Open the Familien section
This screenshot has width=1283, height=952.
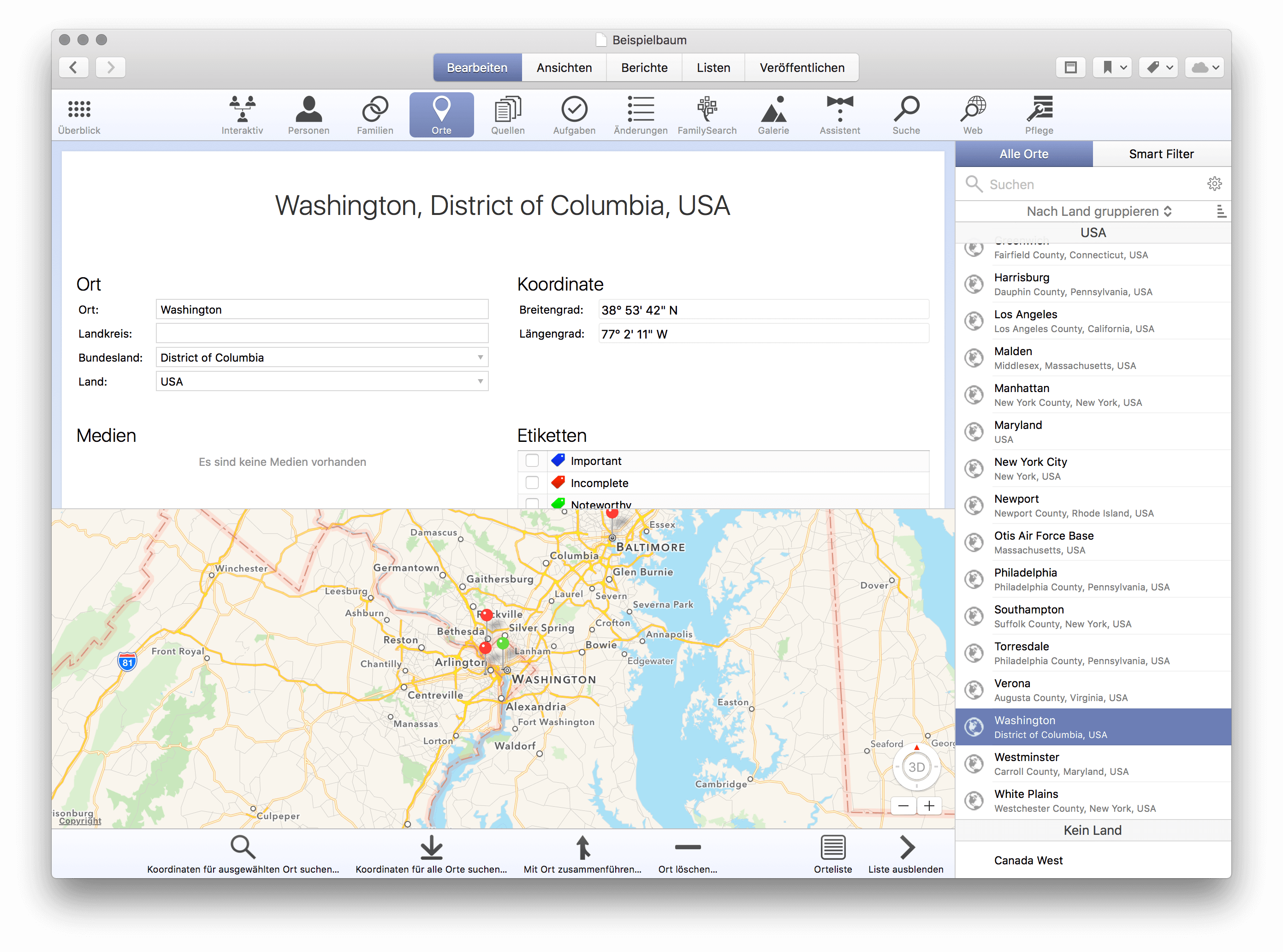(x=375, y=115)
